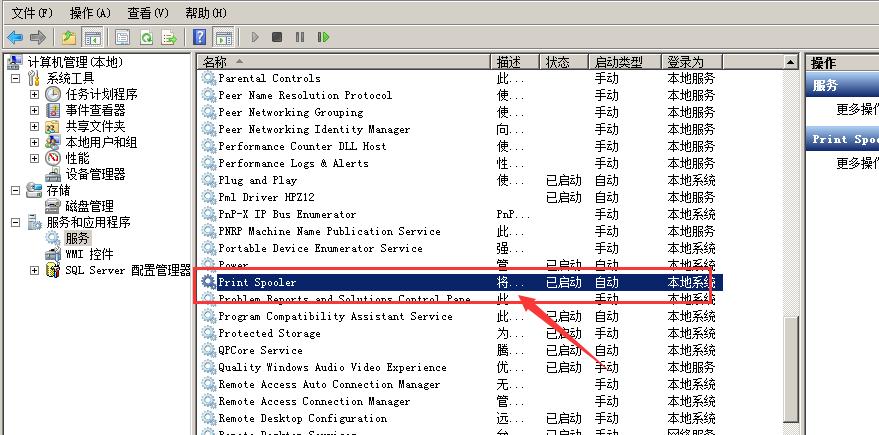The width and height of the screenshot is (879, 435).
Task: Collapse the 服务和应用程序 node
Action: [x=15, y=223]
